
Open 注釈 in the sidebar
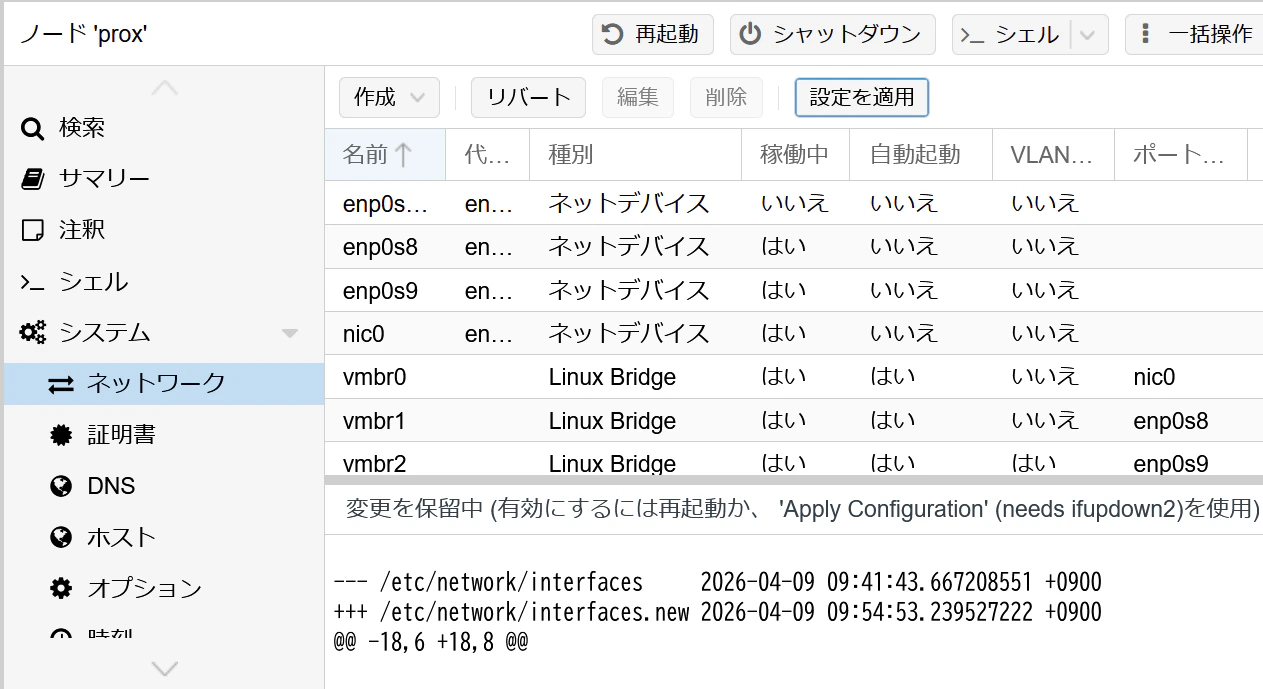(164, 230)
